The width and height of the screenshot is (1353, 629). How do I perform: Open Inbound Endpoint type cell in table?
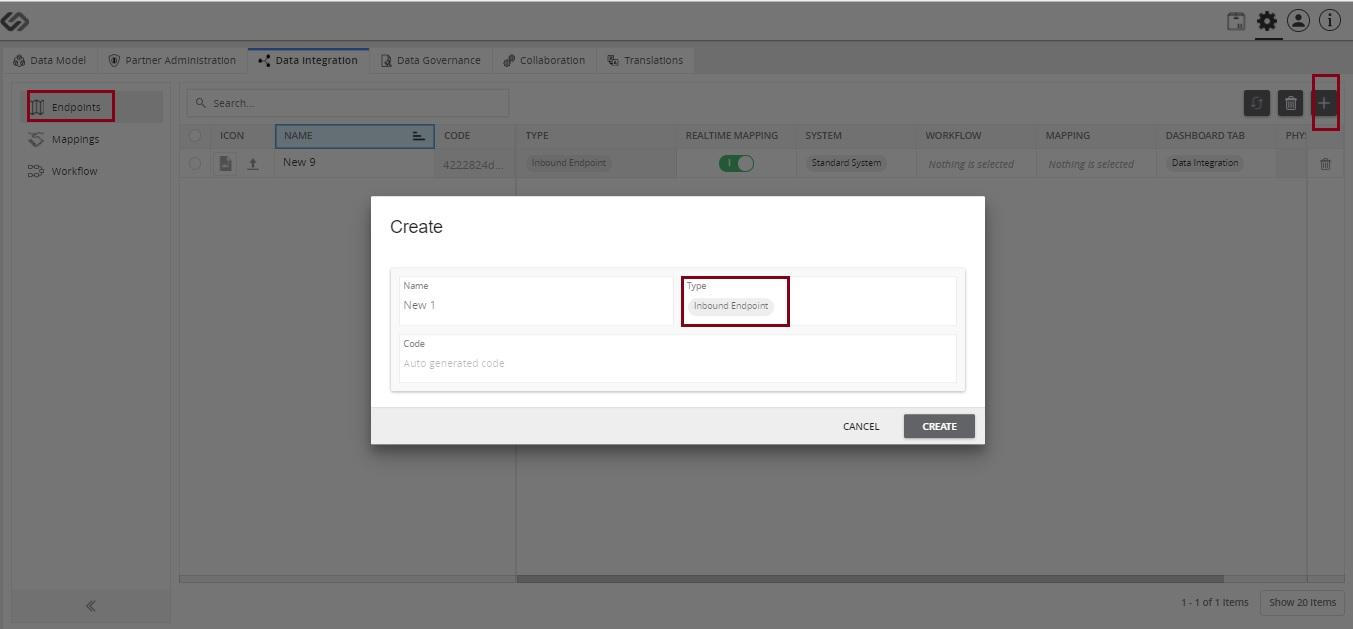pyautogui.click(x=569, y=163)
